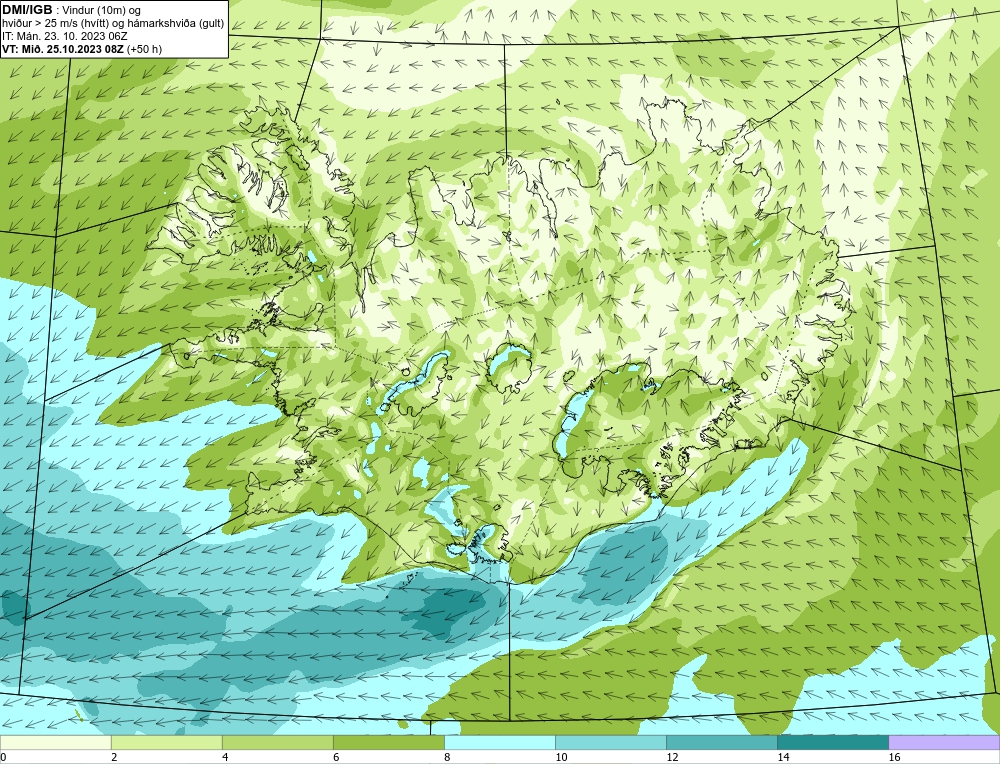
Task: Click the legend label '4'
Action: (225, 757)
